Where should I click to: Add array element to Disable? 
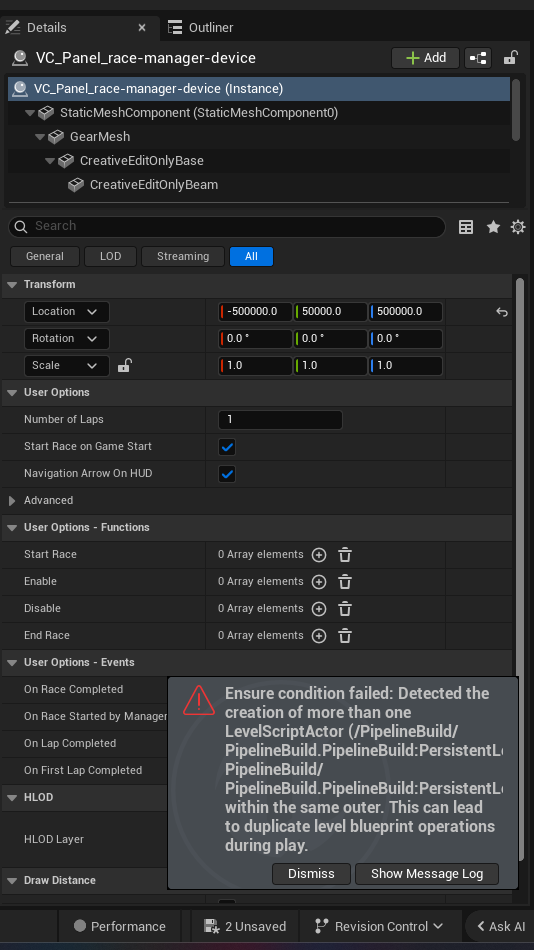pos(319,609)
